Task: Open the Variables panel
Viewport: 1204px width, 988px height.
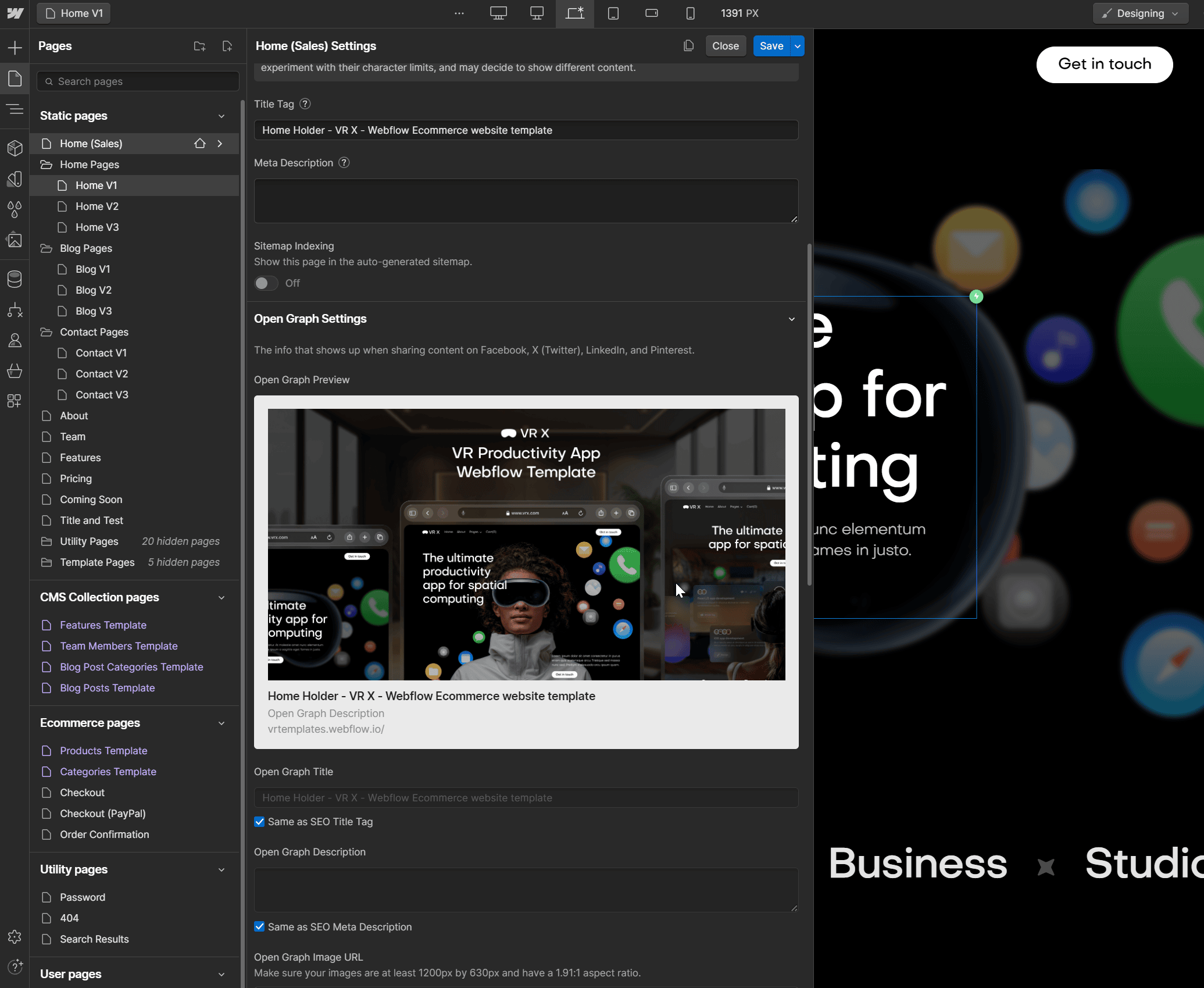Action: (15, 179)
